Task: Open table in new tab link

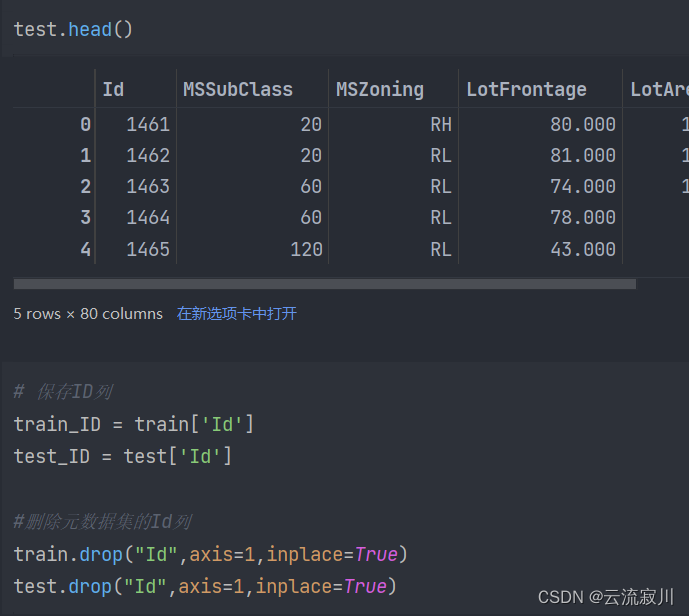Action: (236, 313)
